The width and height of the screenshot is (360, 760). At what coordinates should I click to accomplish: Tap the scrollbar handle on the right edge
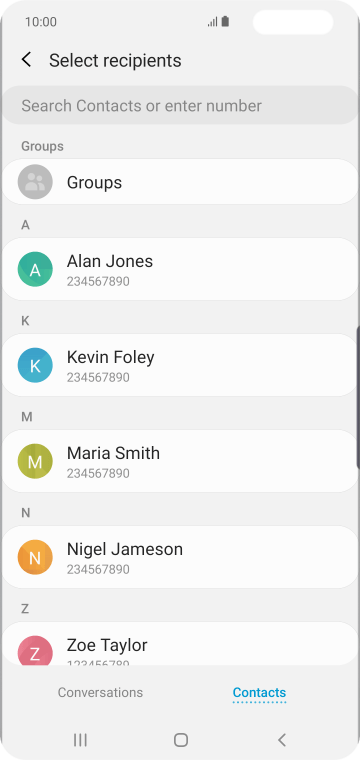click(358, 397)
